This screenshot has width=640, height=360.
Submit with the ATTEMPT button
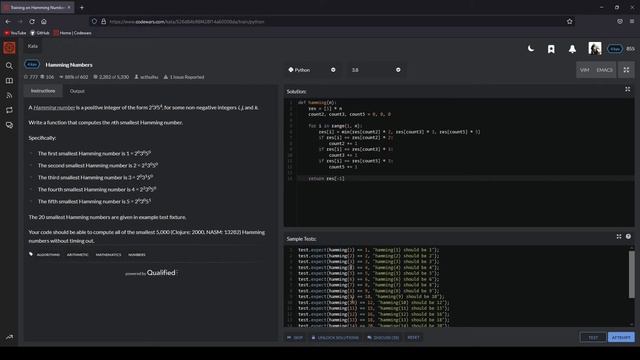pyautogui.click(x=621, y=338)
